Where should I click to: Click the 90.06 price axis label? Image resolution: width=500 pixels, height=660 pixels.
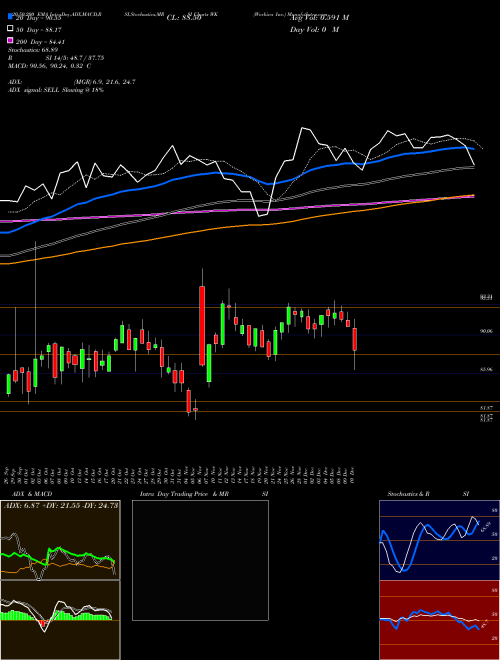pyautogui.click(x=486, y=331)
